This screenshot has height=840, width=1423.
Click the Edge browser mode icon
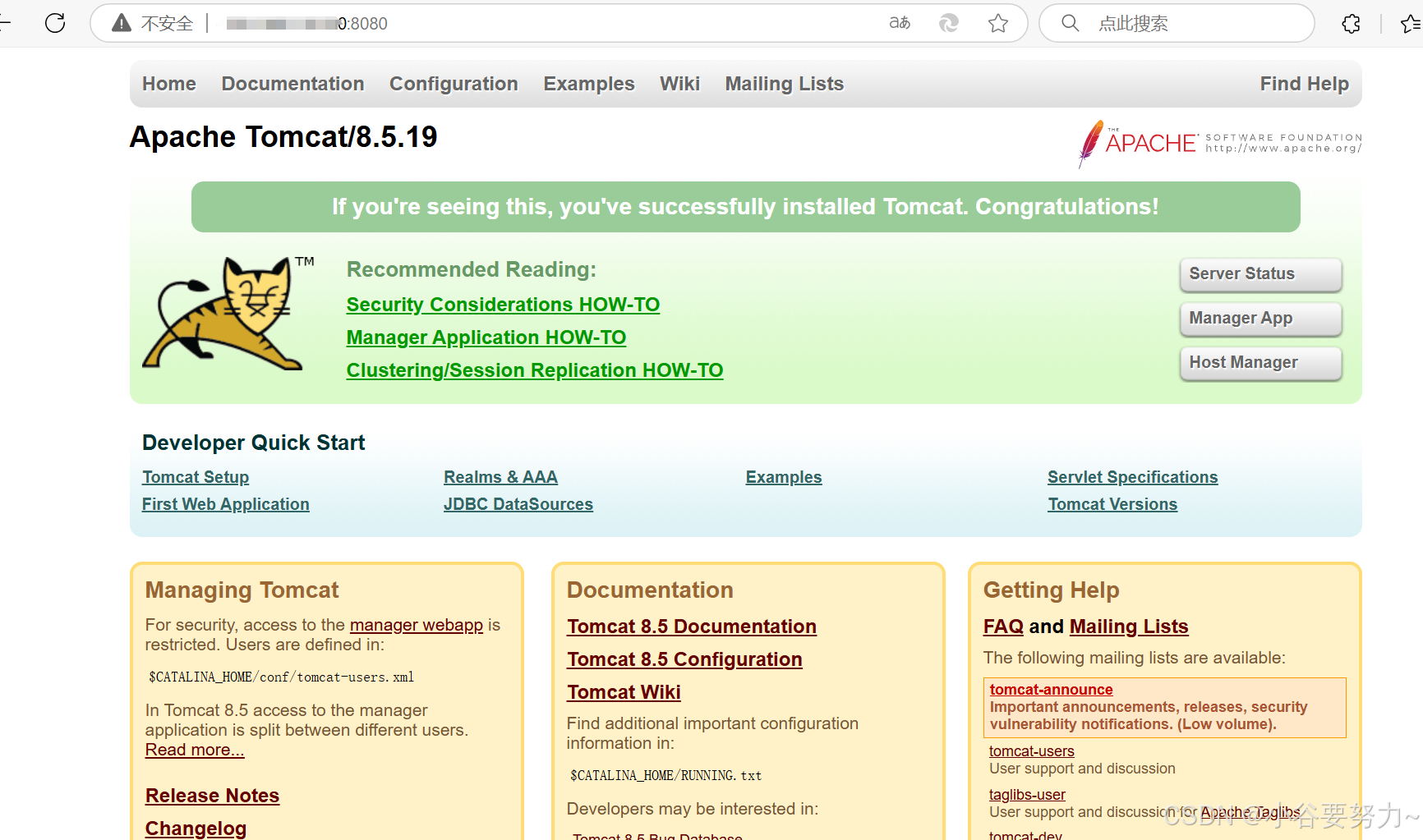click(949, 23)
